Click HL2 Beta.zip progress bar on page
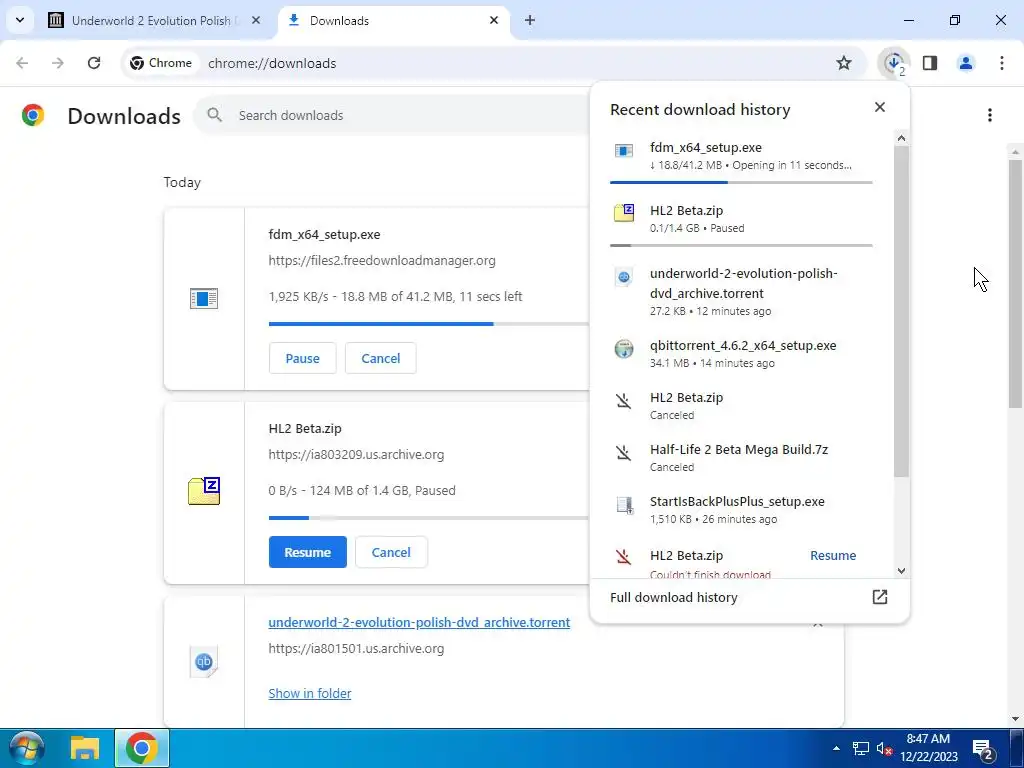1024x768 pixels. pos(428,518)
